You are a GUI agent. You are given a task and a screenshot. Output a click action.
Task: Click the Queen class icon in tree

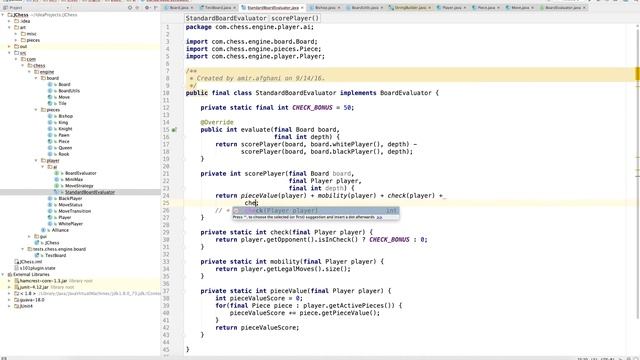(x=50, y=148)
